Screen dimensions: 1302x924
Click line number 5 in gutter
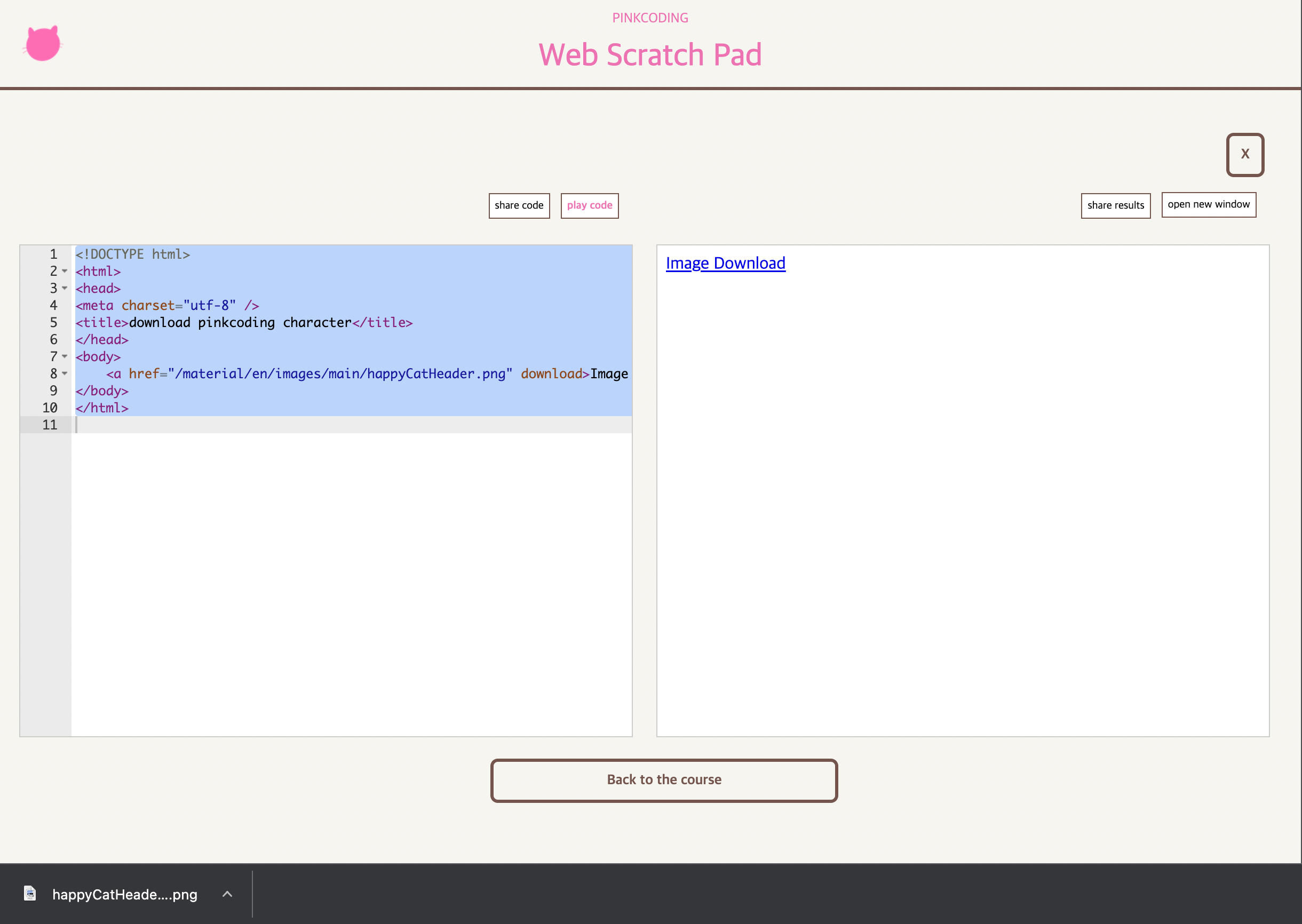(x=53, y=323)
